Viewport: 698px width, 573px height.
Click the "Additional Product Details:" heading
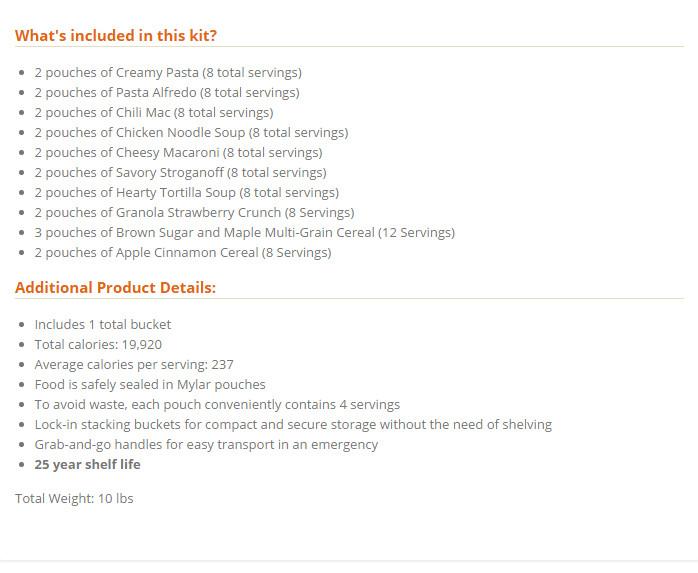click(115, 287)
